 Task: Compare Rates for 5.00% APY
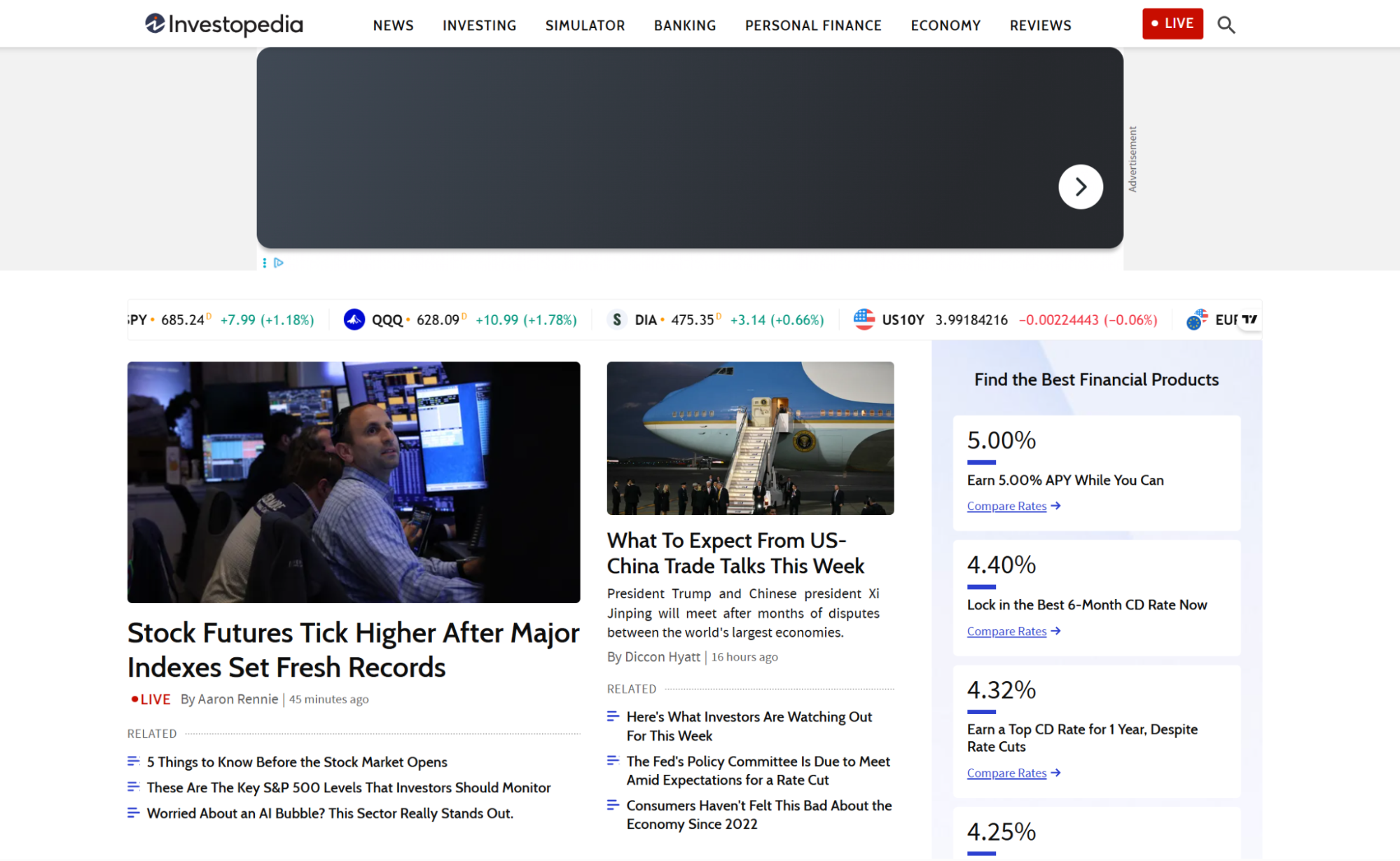[1006, 507]
